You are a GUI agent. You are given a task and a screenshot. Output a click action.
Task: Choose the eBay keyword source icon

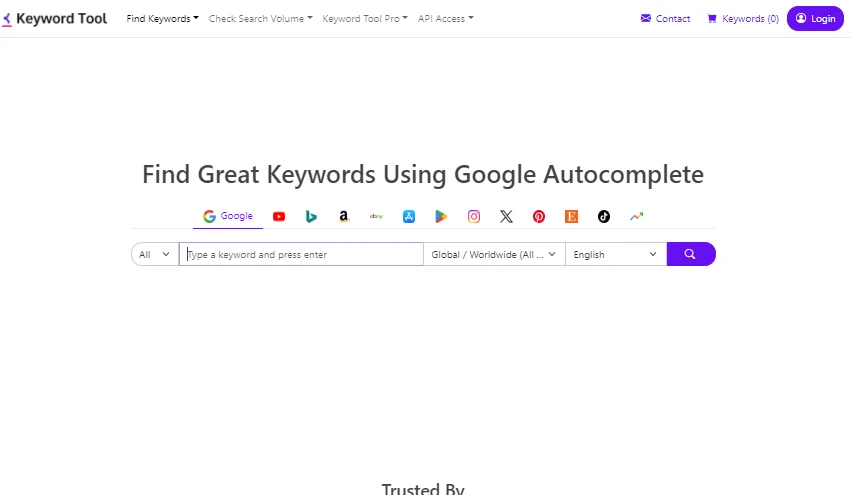click(376, 217)
